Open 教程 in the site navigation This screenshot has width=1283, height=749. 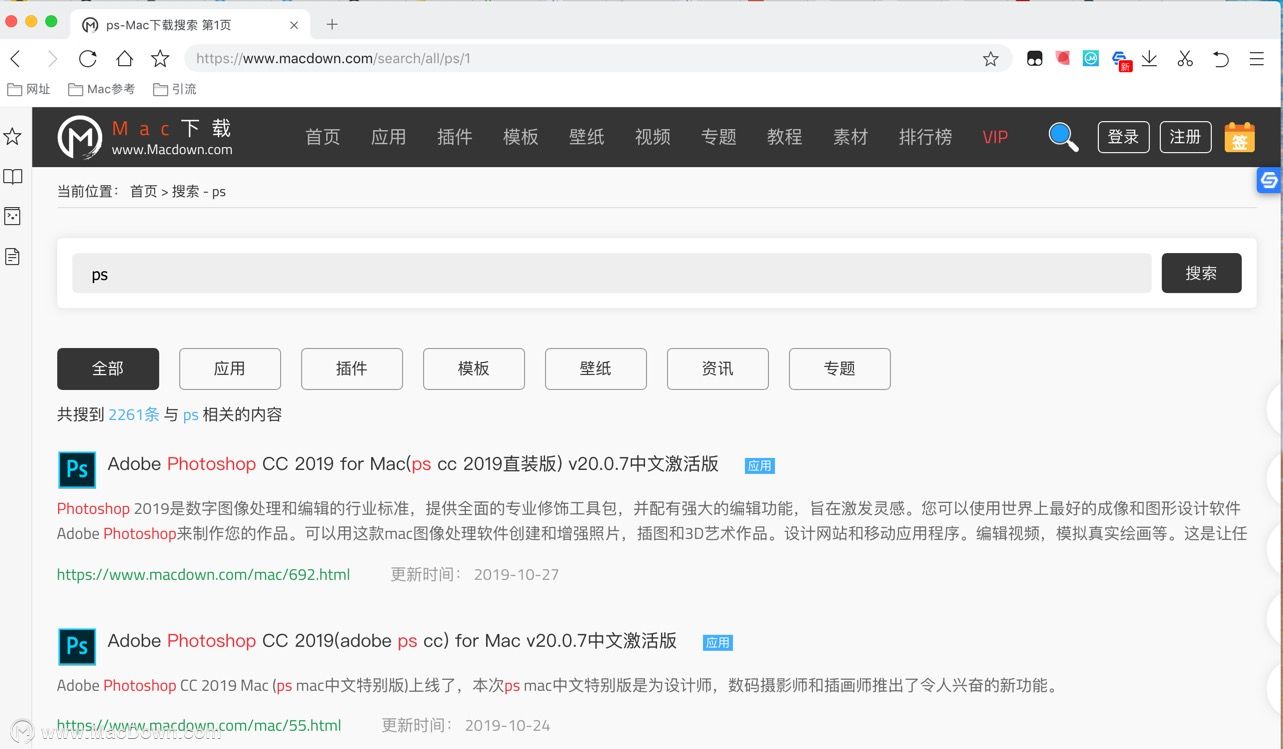point(785,137)
